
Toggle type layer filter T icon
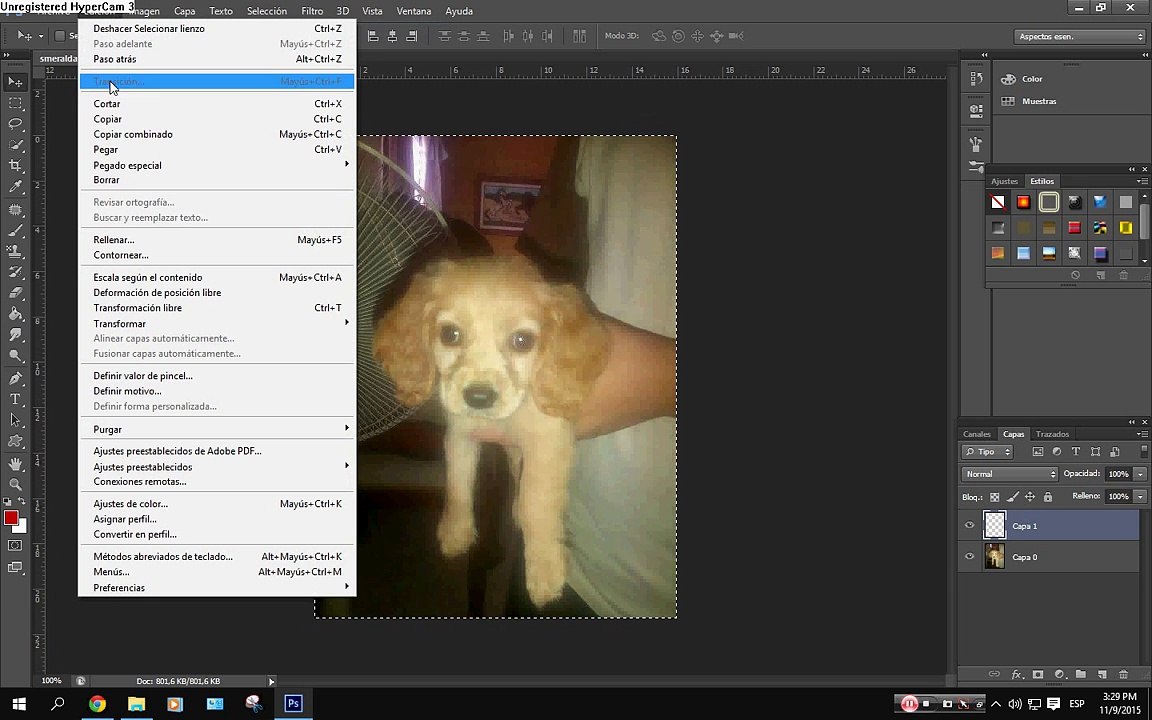pos(1076,452)
